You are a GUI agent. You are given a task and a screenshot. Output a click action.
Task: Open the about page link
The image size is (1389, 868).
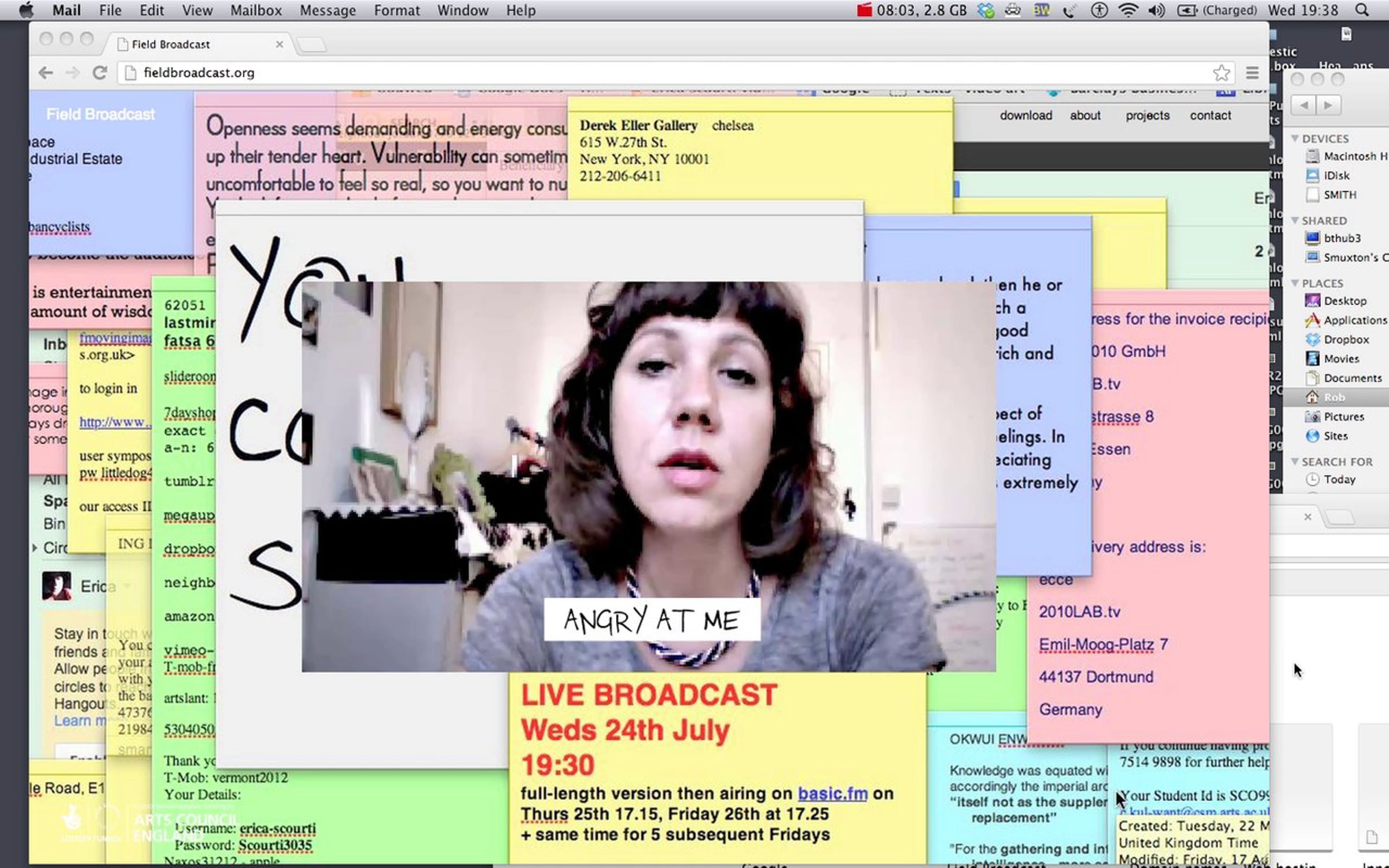1085,115
